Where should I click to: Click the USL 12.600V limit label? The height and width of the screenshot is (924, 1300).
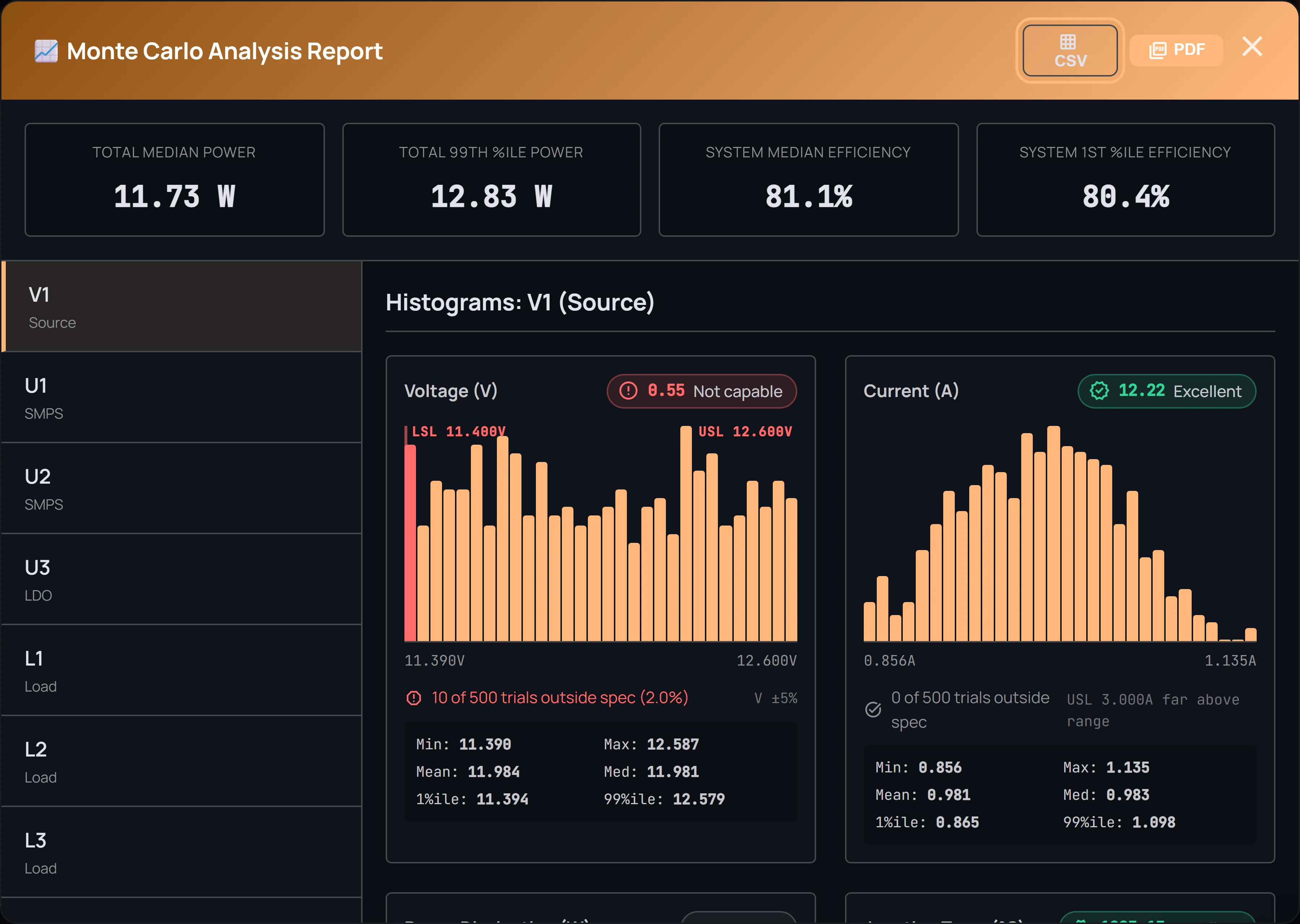745,431
